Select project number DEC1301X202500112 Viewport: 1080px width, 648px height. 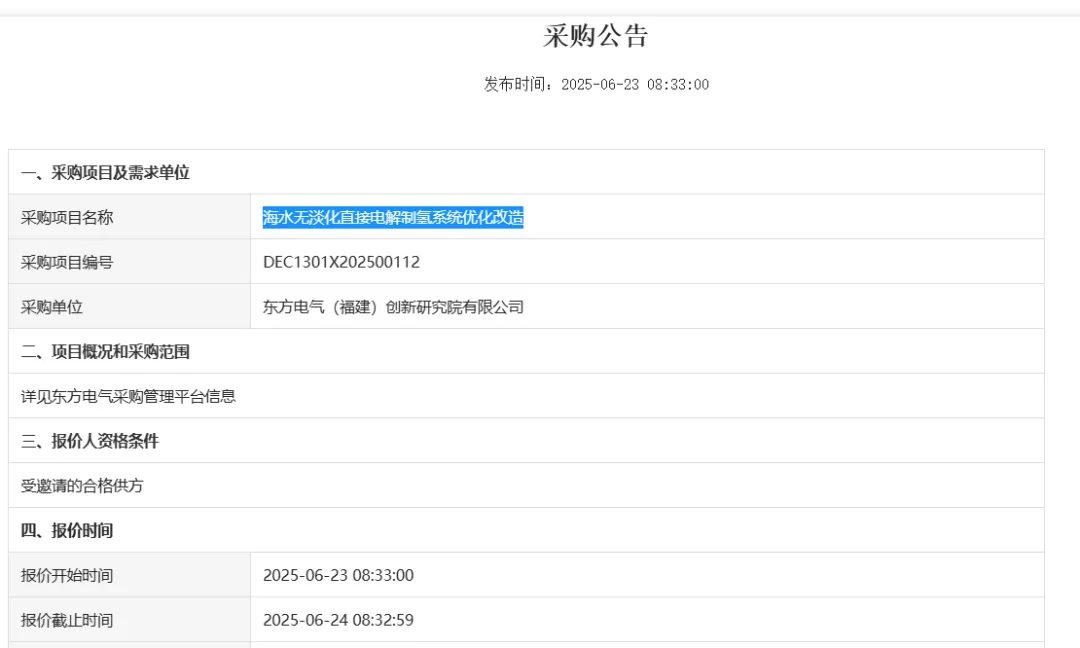point(342,262)
